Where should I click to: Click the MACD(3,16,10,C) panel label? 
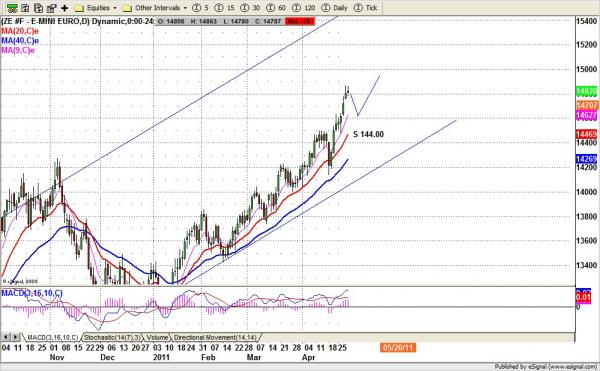point(32,293)
